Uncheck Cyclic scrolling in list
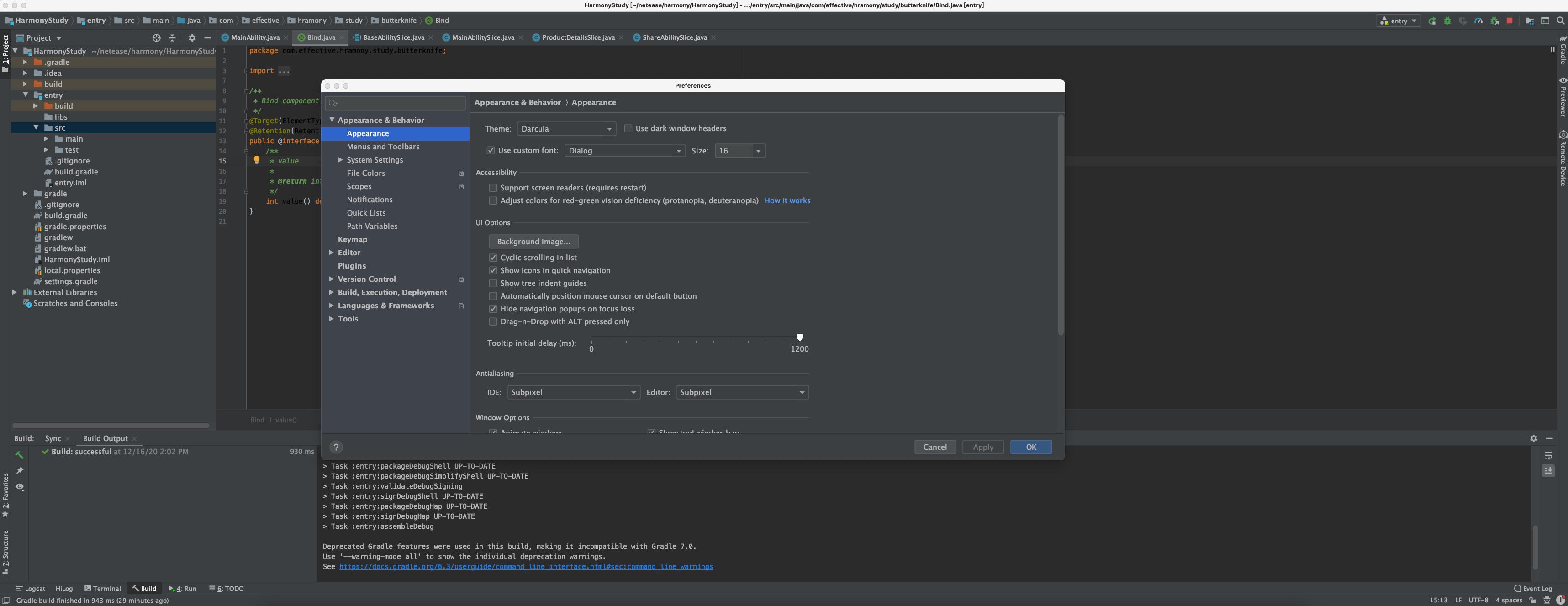This screenshot has height=606, width=1568. tap(493, 258)
